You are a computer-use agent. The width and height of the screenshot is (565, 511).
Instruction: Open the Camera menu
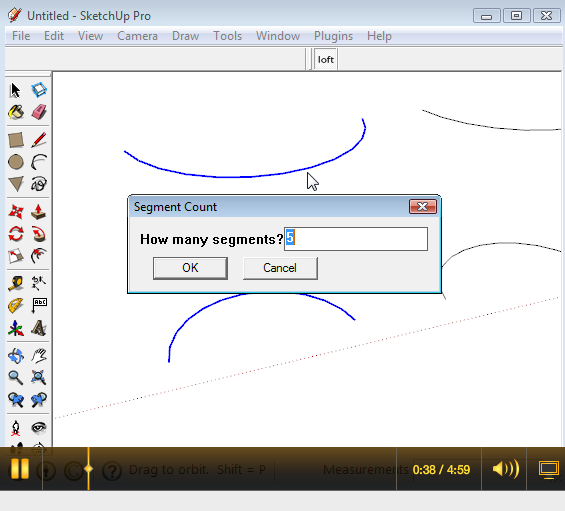coord(137,36)
